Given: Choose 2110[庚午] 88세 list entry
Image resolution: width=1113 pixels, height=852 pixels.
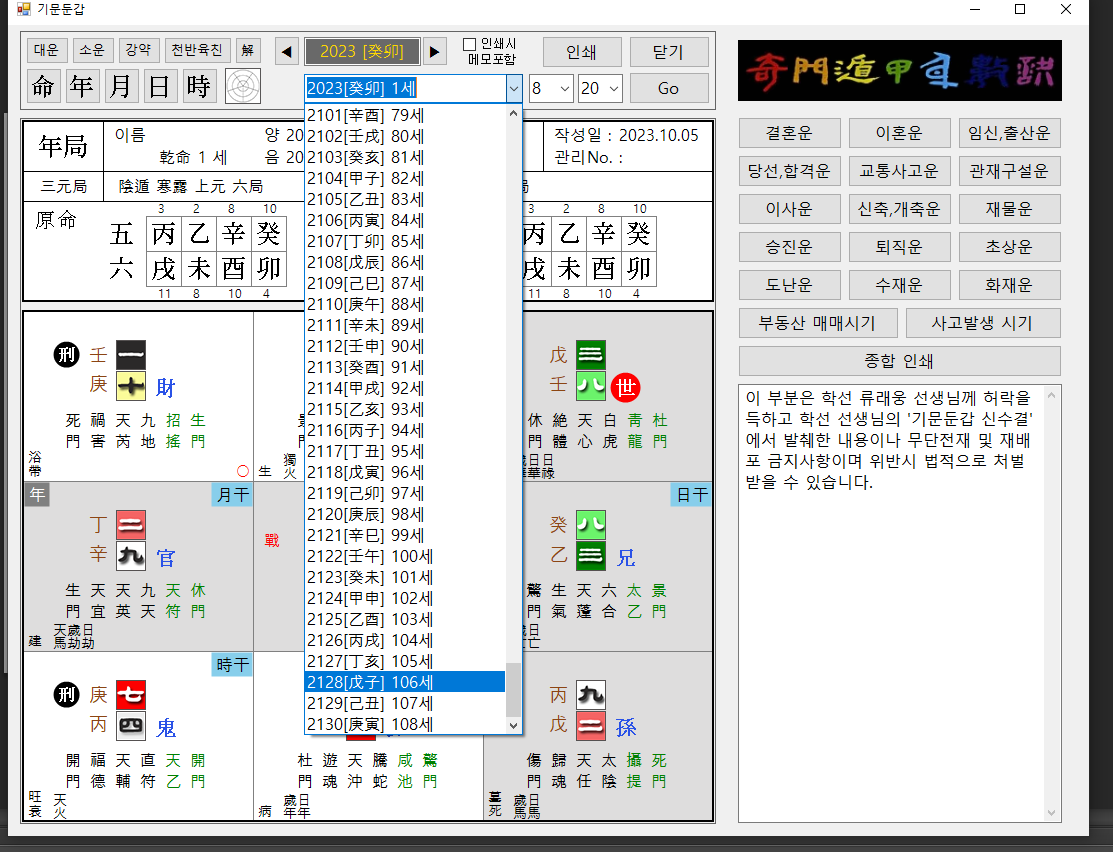Looking at the screenshot, I should click(405, 305).
